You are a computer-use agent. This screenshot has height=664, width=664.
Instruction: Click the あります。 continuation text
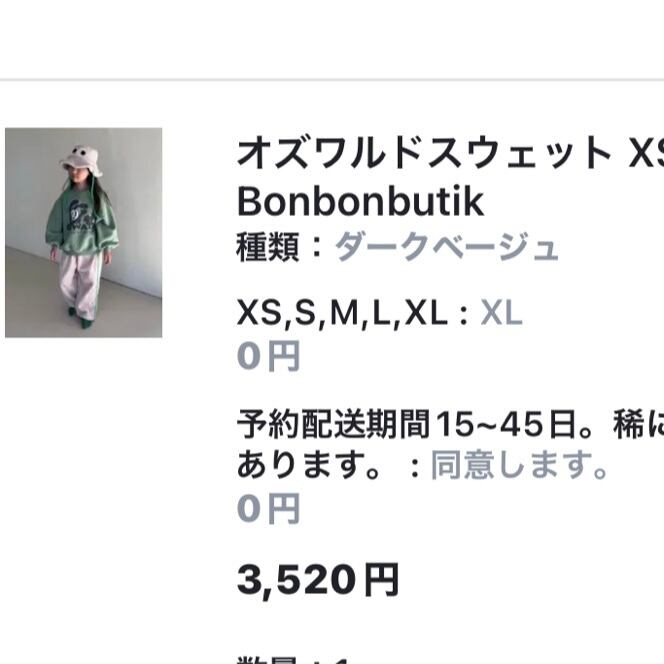pyautogui.click(x=309, y=465)
